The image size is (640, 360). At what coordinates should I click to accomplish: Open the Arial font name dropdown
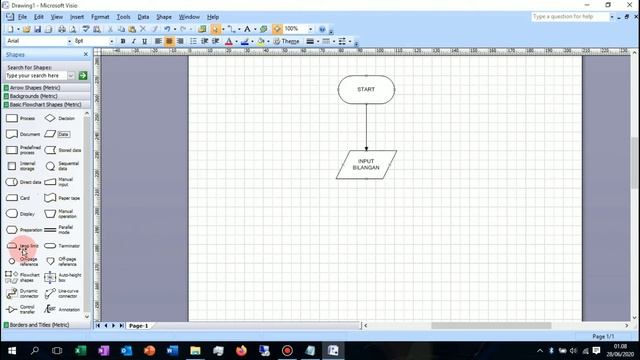pos(69,41)
